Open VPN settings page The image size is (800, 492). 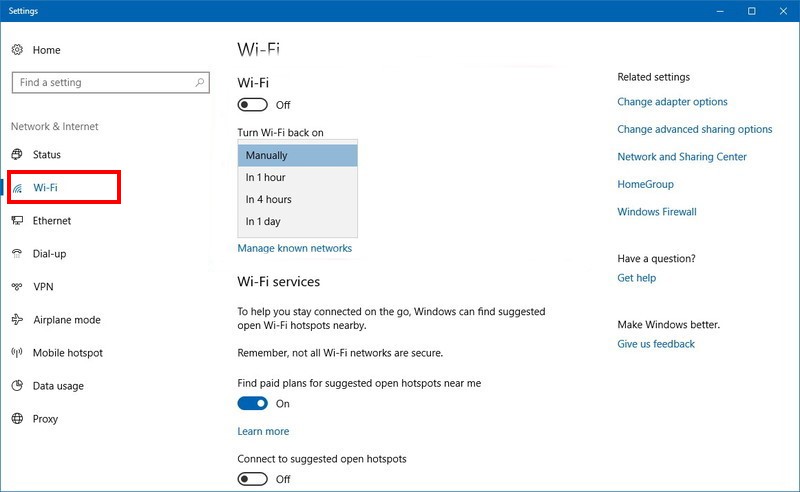(43, 287)
